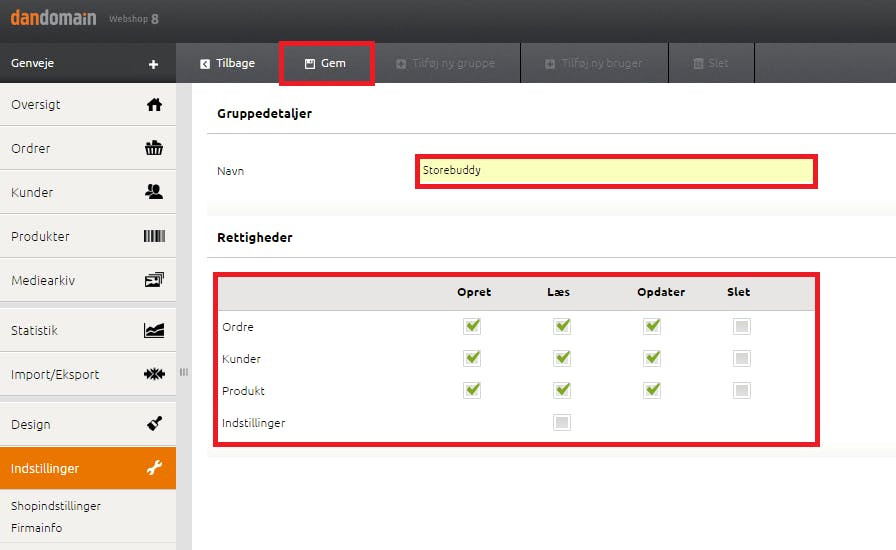Click the Gruppedetaljer heading
Viewport: 896px width, 550px height.
(x=265, y=114)
